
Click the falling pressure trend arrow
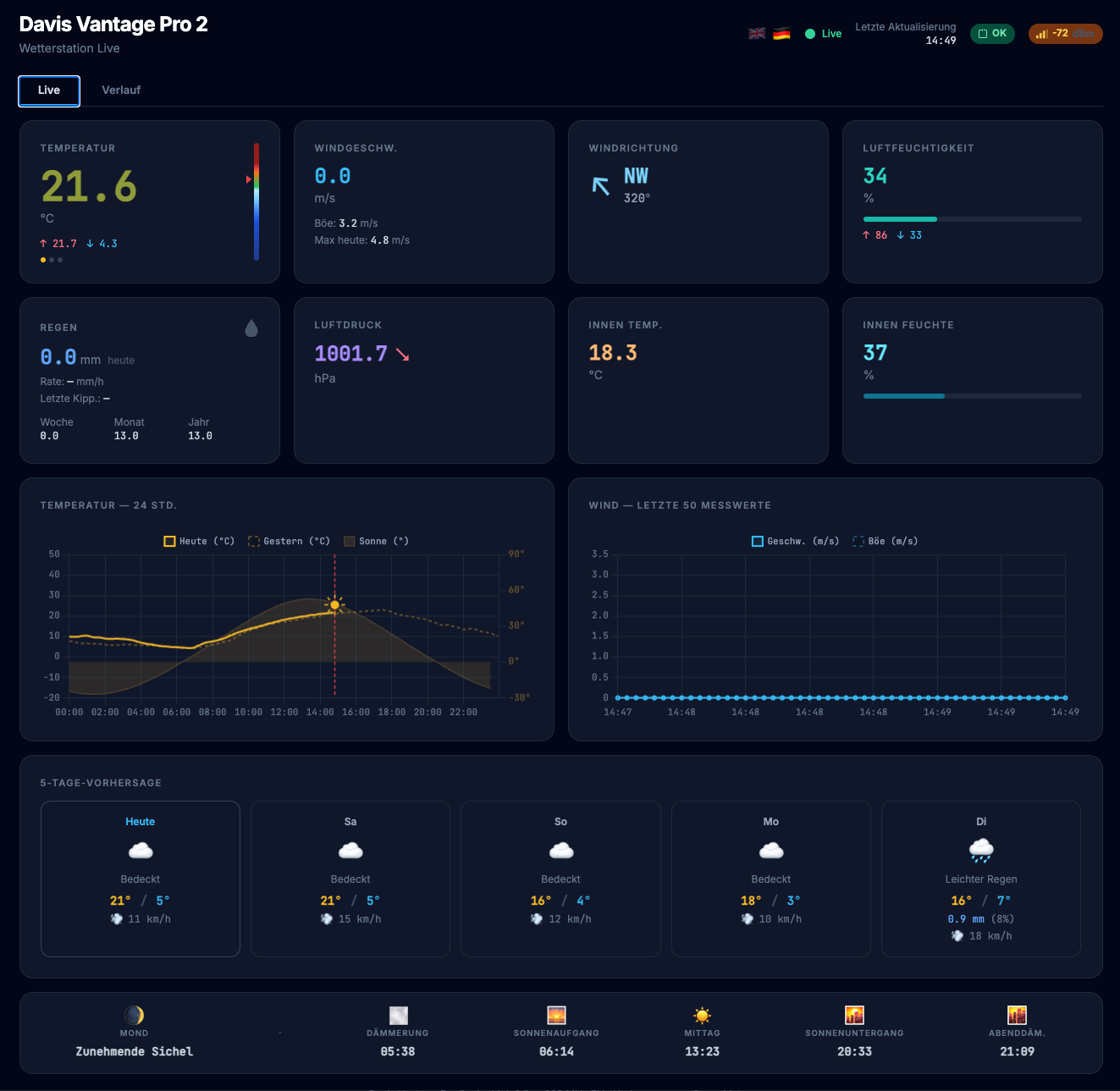[403, 355]
